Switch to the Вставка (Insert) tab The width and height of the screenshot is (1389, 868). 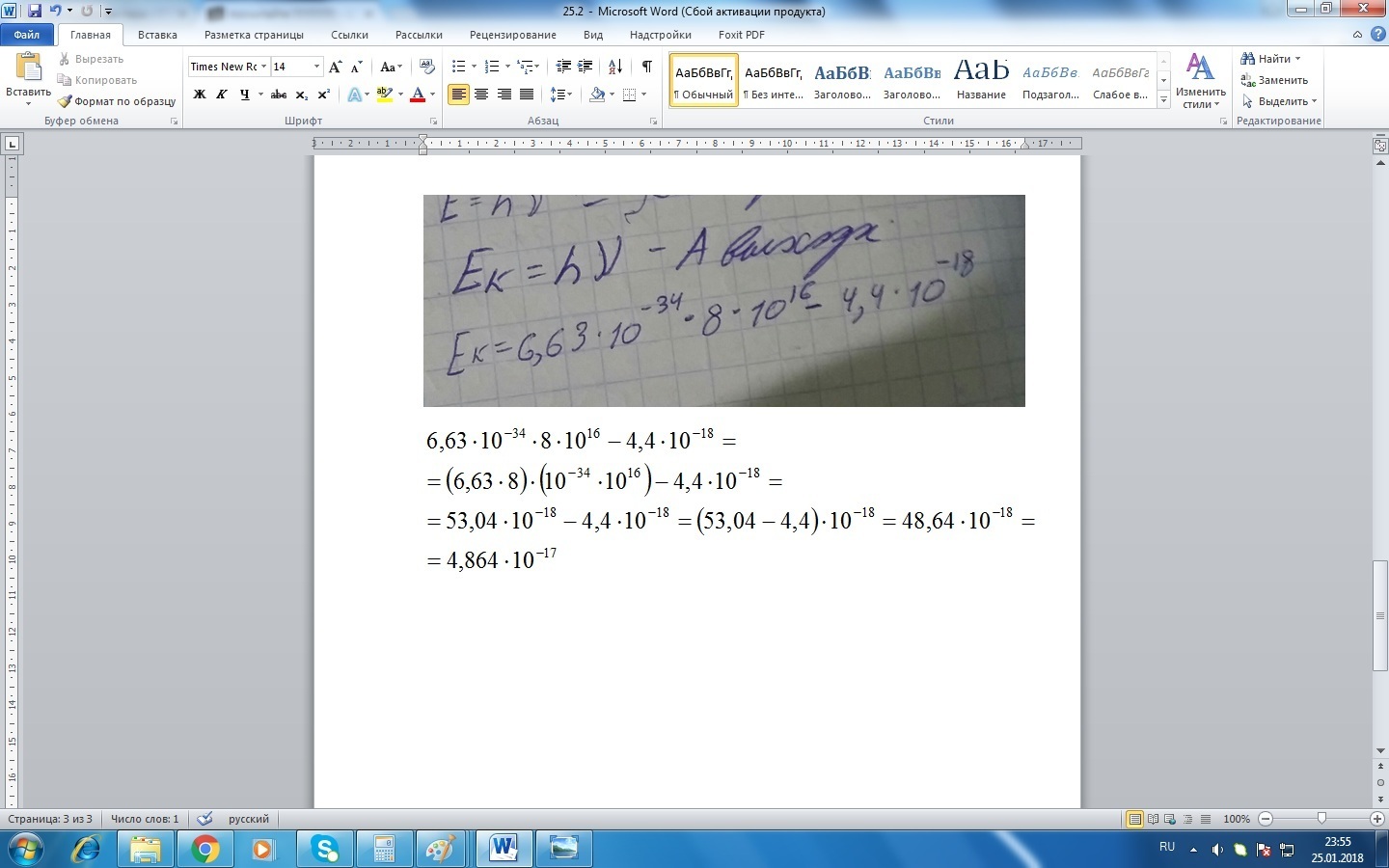click(157, 35)
